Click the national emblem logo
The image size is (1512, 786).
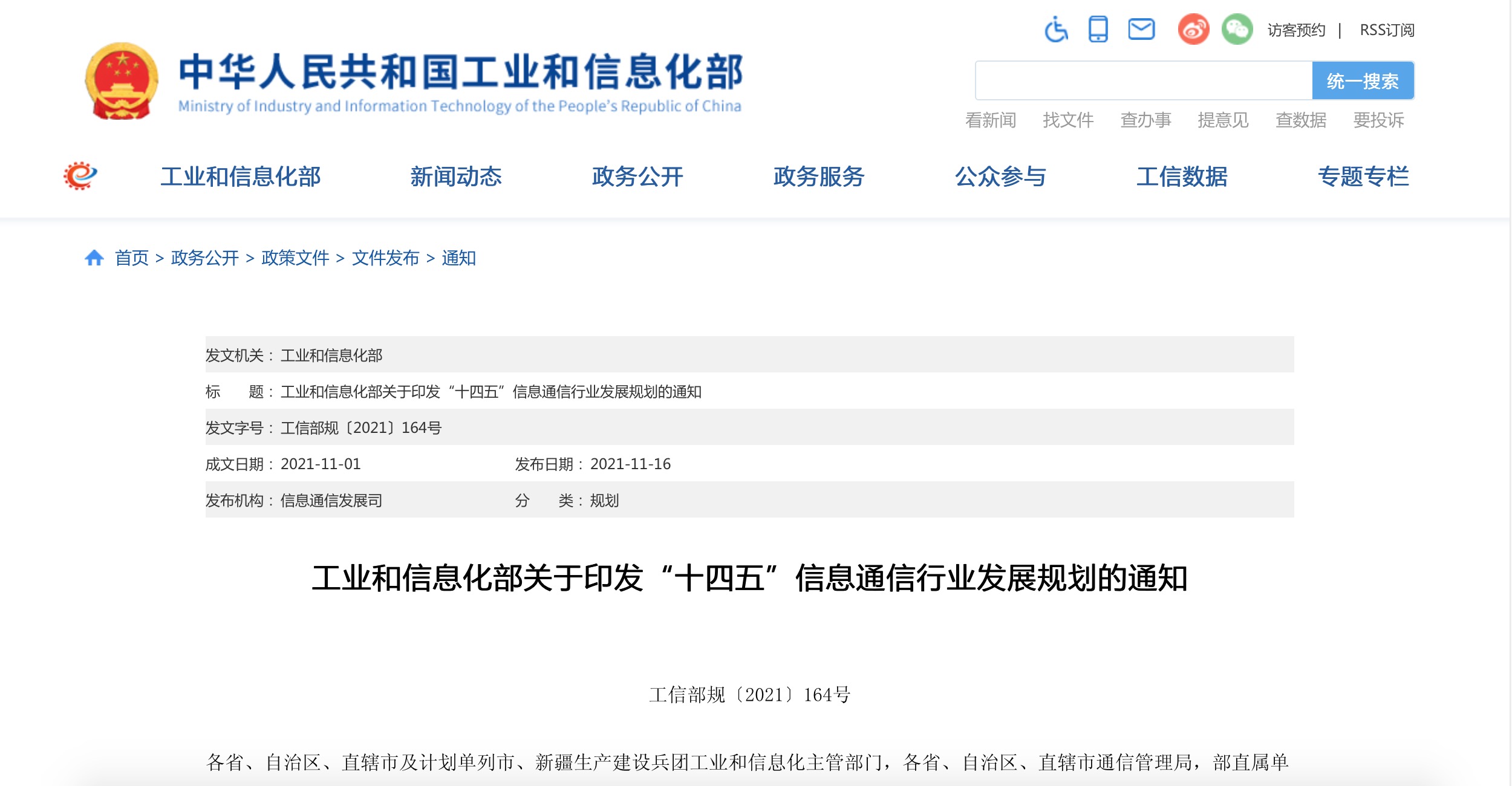tap(122, 82)
